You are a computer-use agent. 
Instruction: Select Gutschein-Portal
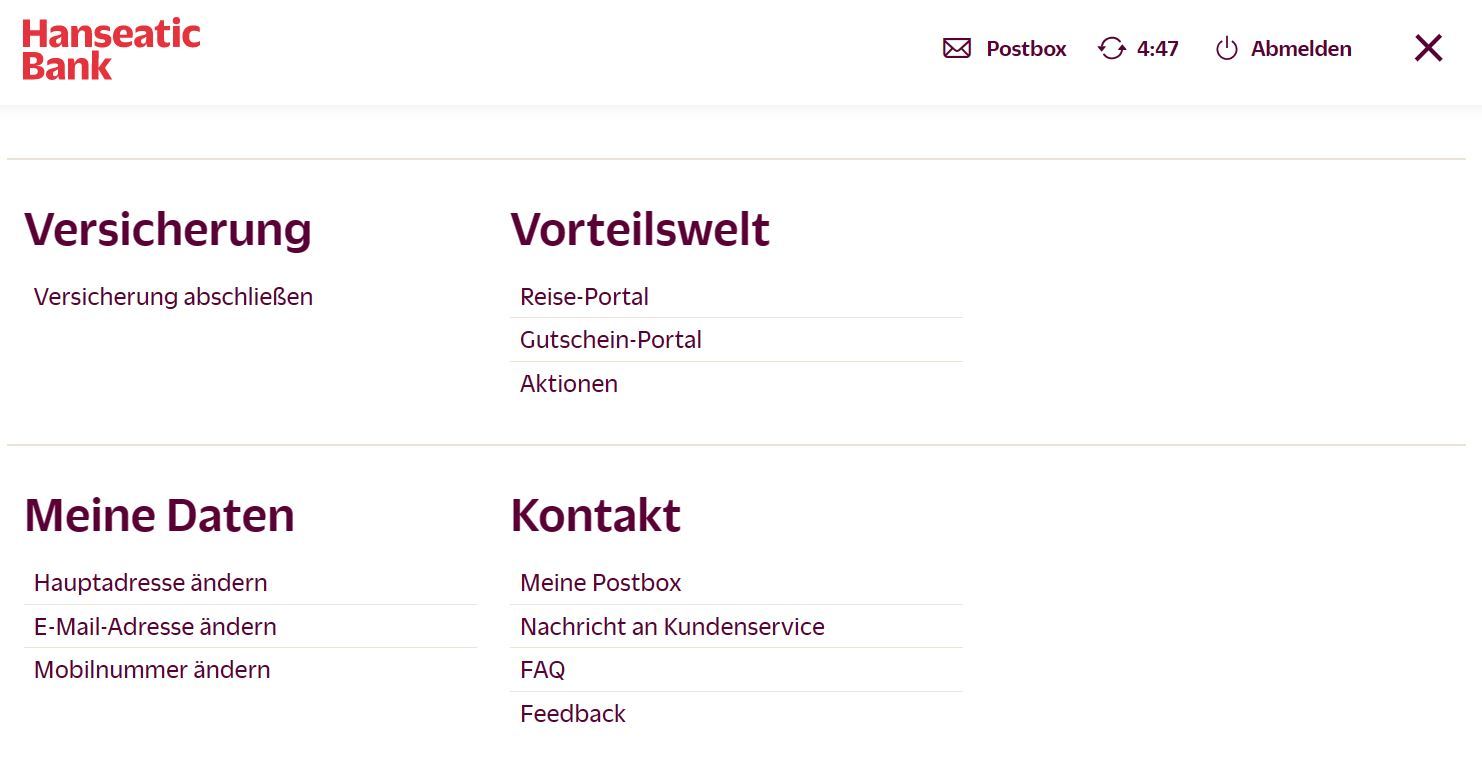(x=611, y=340)
